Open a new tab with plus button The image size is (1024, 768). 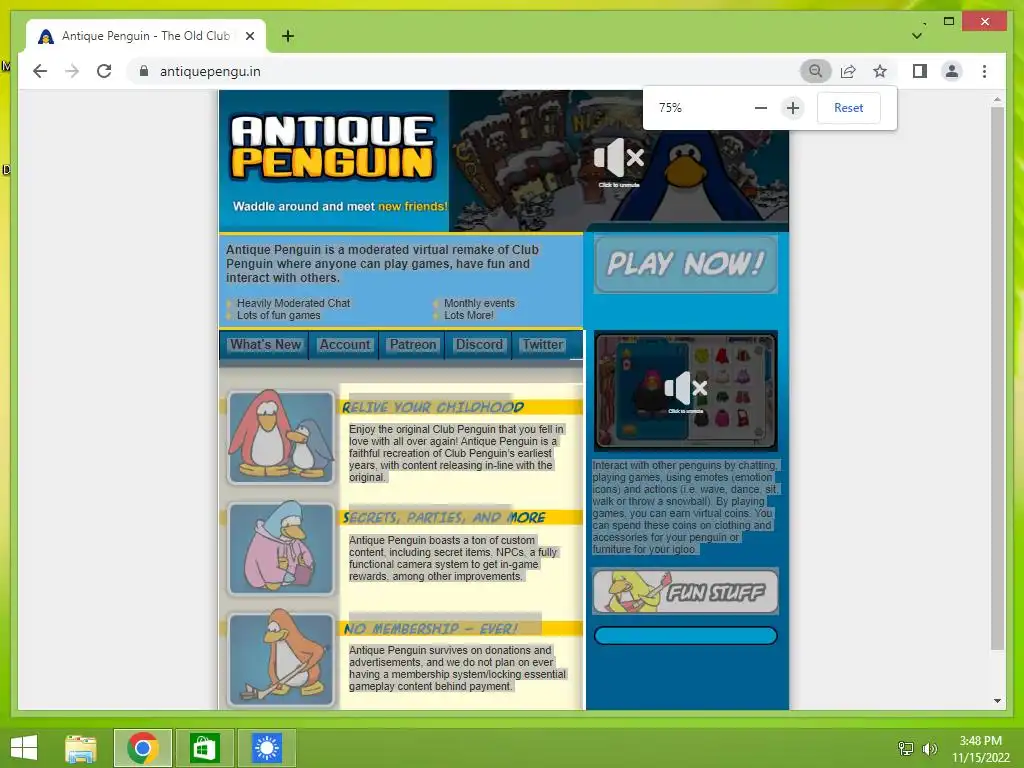[287, 36]
